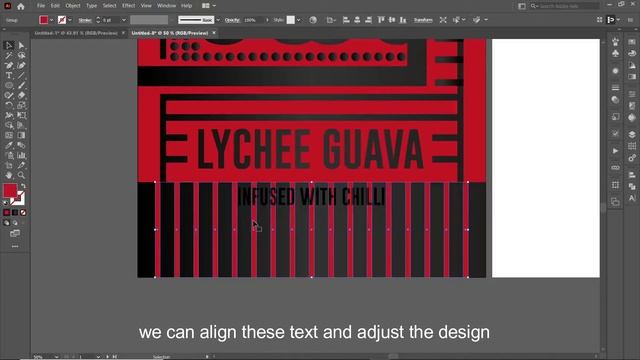Select the Slice tool
Viewport: 640px width, 360px height.
tap(21, 165)
